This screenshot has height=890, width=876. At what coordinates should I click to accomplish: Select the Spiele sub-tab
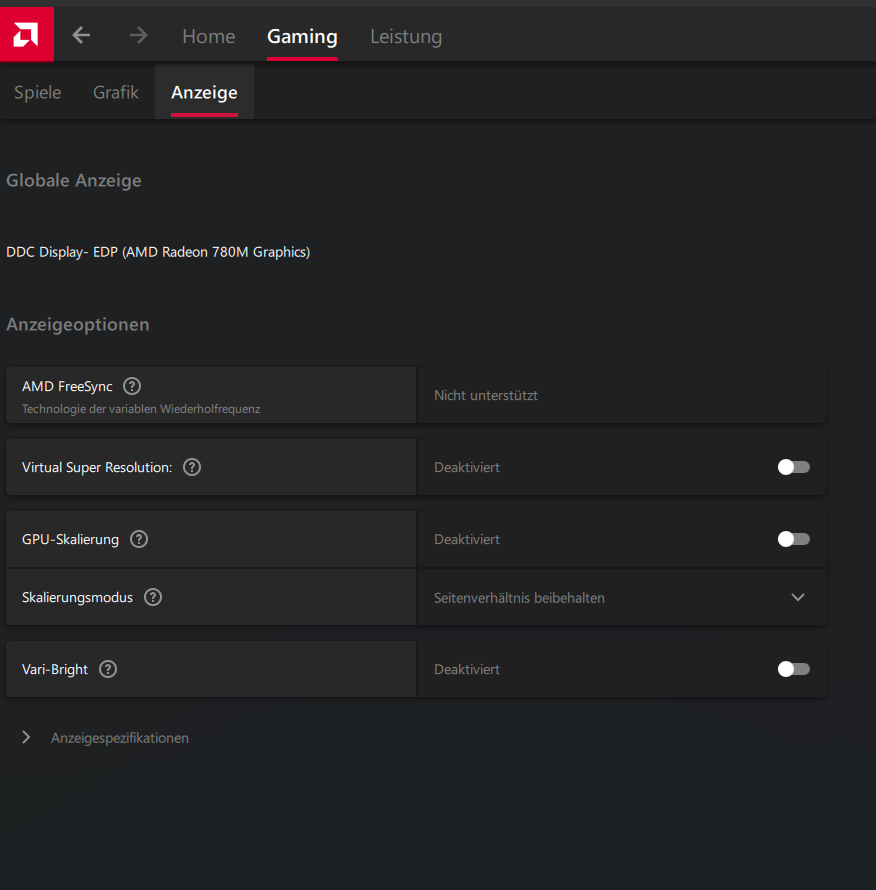click(x=38, y=93)
